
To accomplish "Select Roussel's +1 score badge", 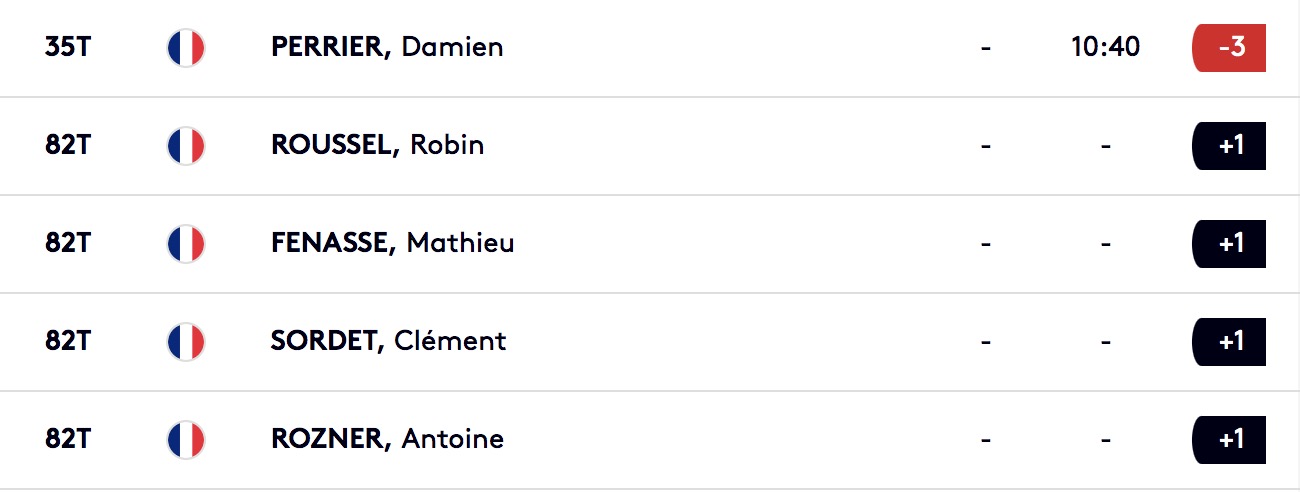I will pyautogui.click(x=1230, y=145).
